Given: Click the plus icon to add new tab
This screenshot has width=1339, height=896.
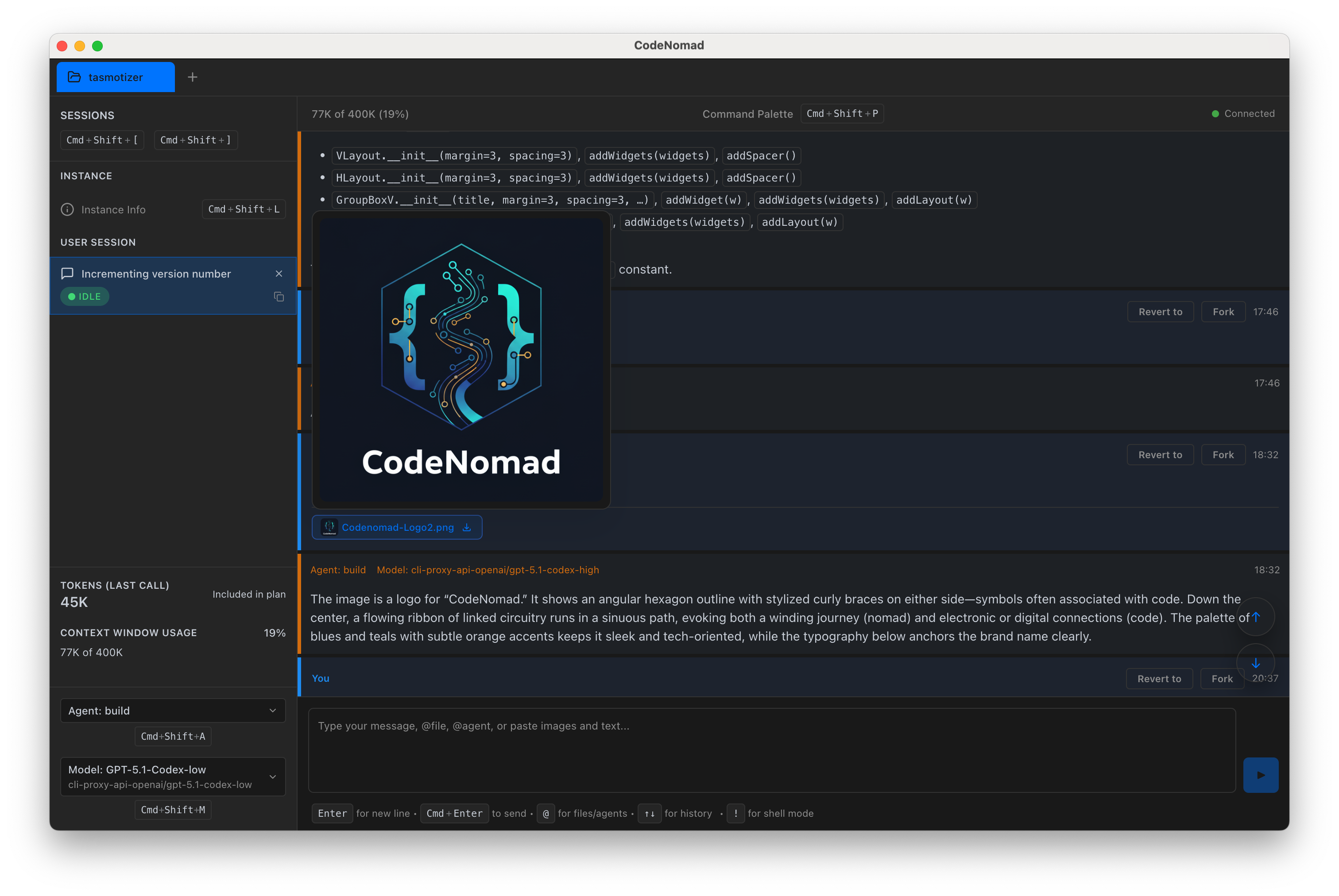Looking at the screenshot, I should tap(193, 77).
